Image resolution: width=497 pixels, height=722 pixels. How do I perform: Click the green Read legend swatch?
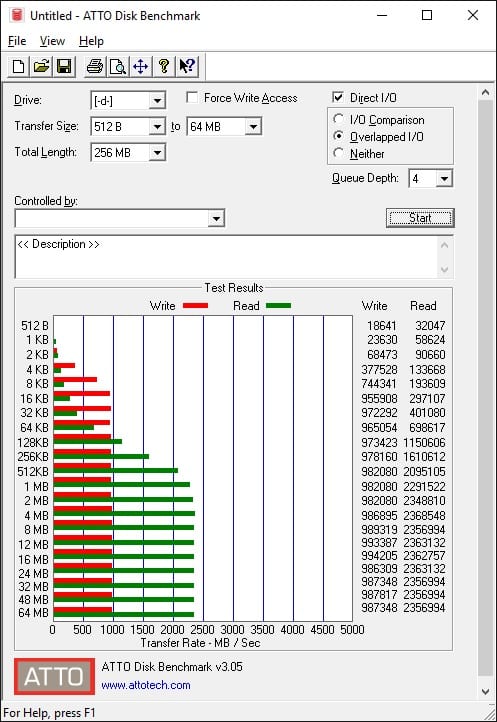tap(279, 305)
